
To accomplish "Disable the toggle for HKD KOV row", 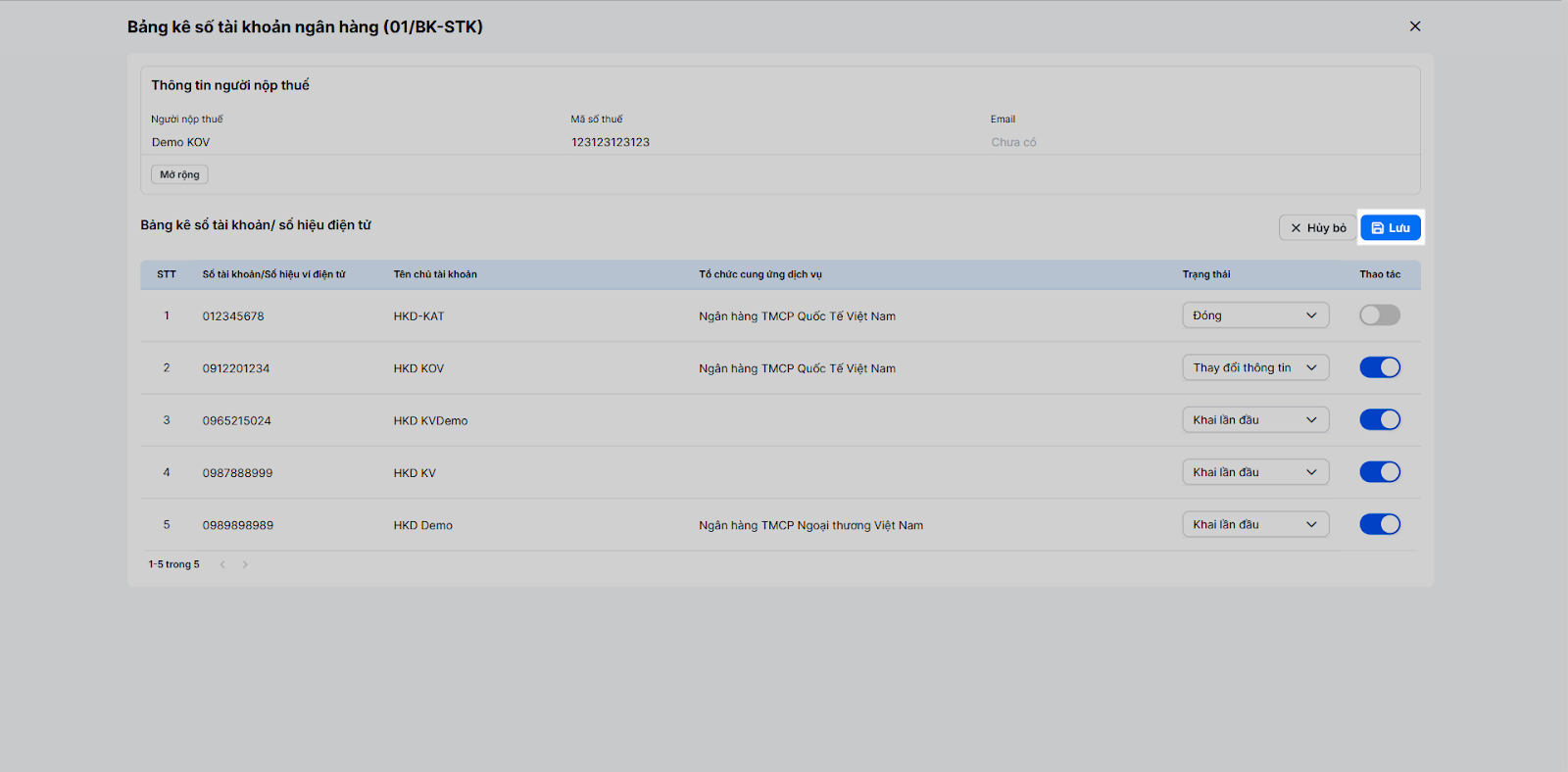I will pyautogui.click(x=1379, y=367).
